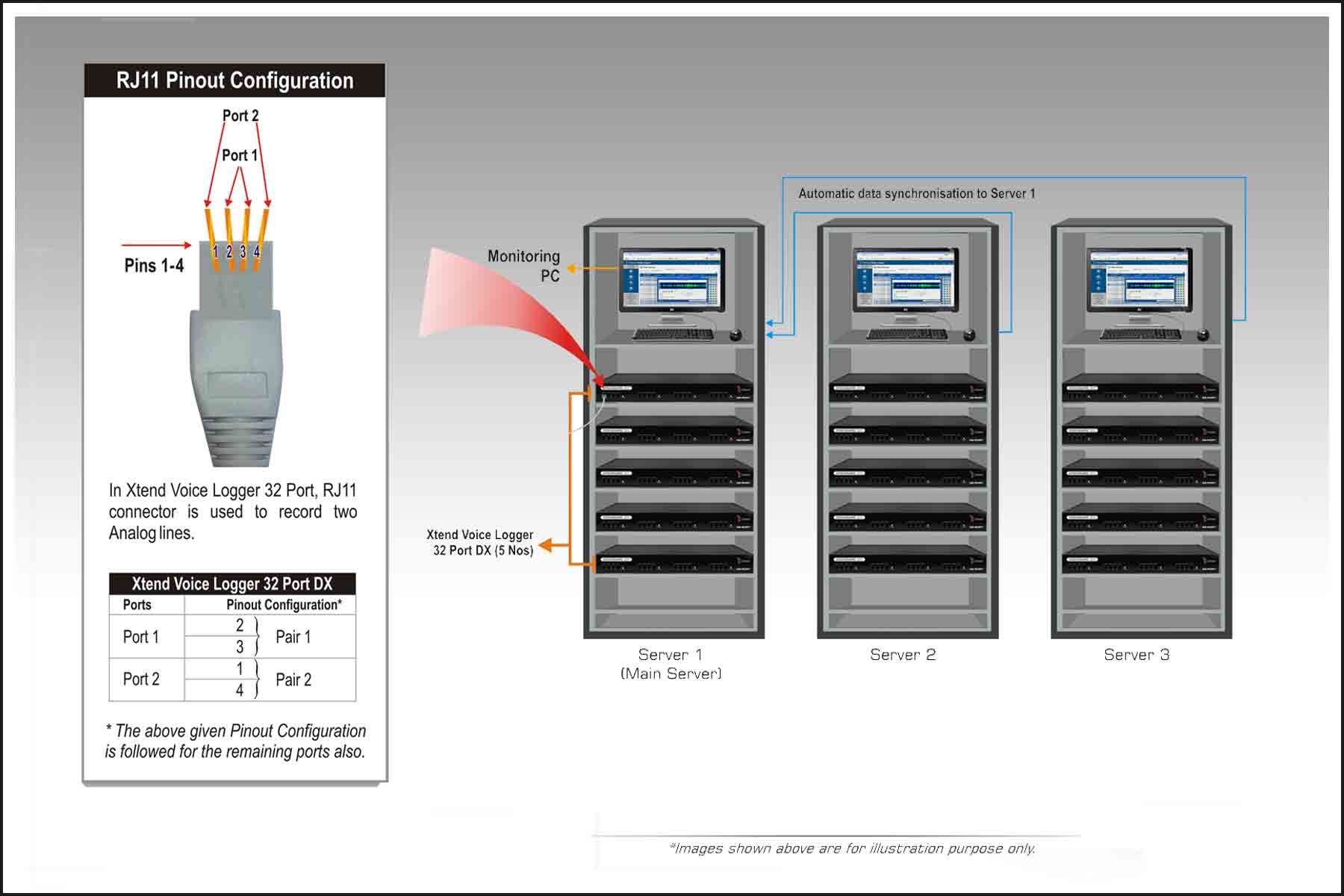Click the second voice logger unit in Server 1

[x=675, y=431]
